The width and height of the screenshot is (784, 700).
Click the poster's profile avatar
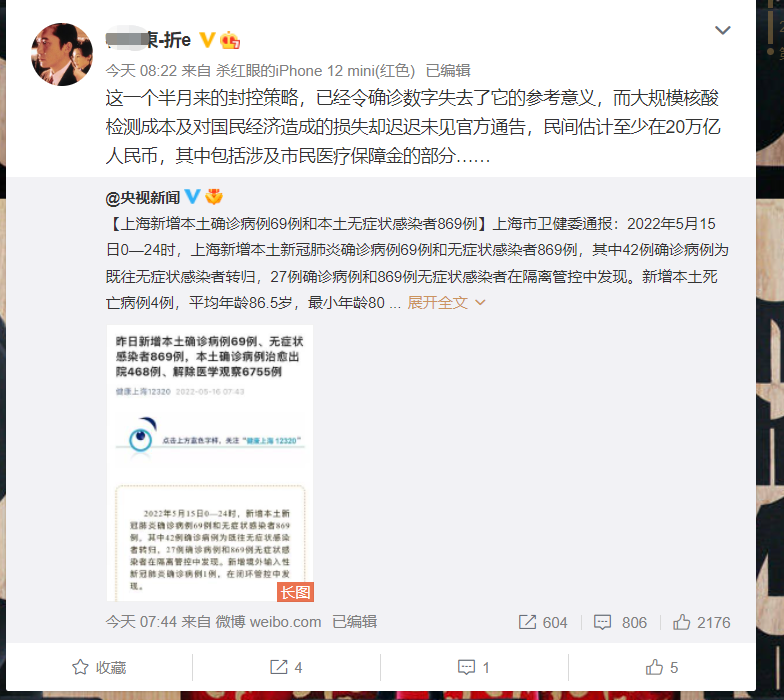62,54
